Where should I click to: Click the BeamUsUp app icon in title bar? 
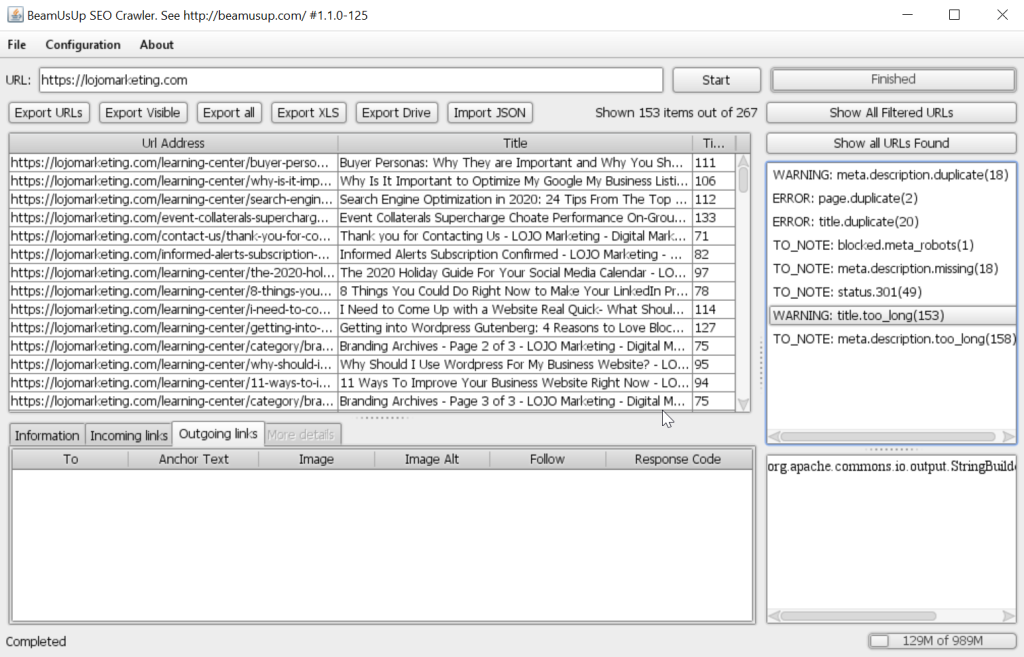15,14
